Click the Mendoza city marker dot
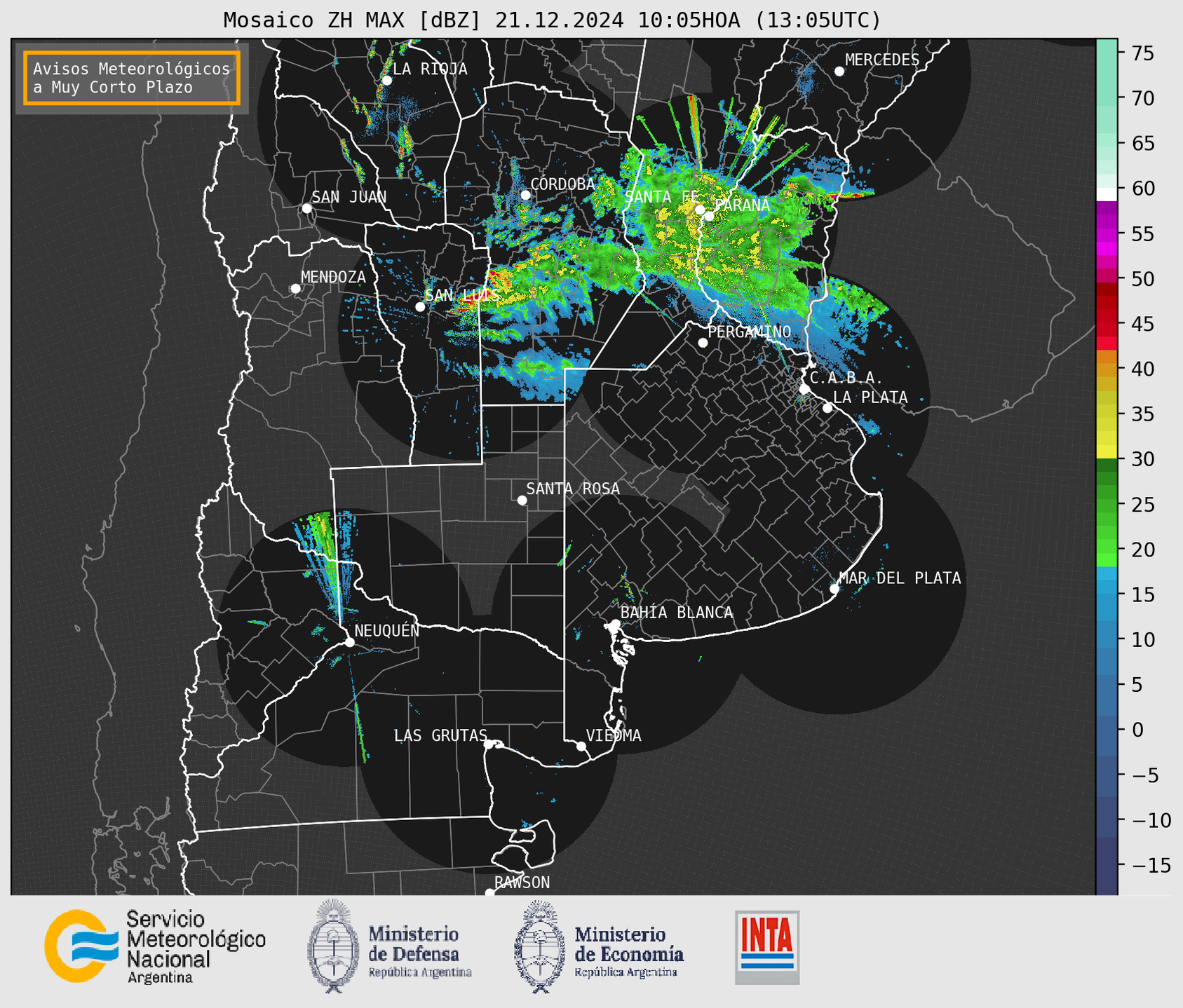The image size is (1183, 1008). tap(295, 289)
